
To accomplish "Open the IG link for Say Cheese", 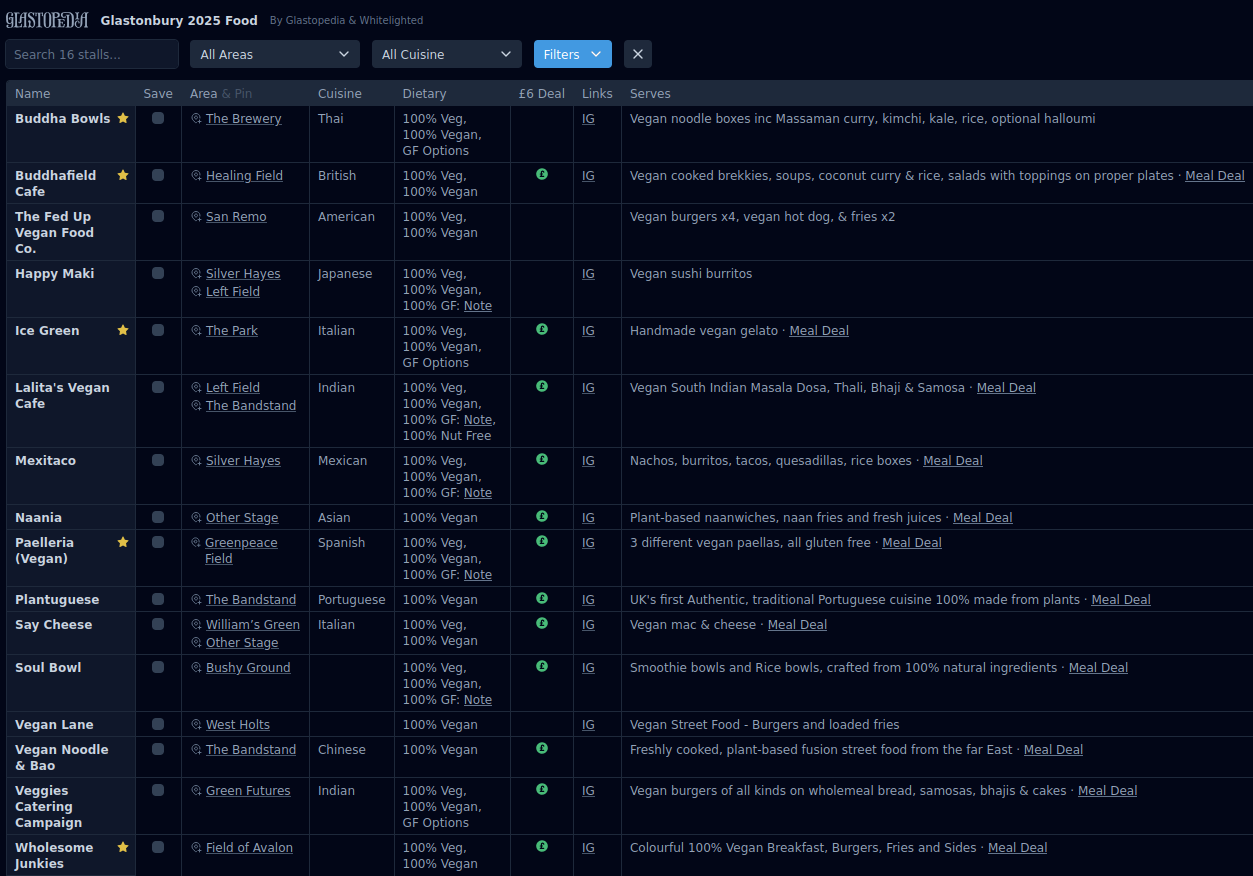I will pyautogui.click(x=588, y=625).
